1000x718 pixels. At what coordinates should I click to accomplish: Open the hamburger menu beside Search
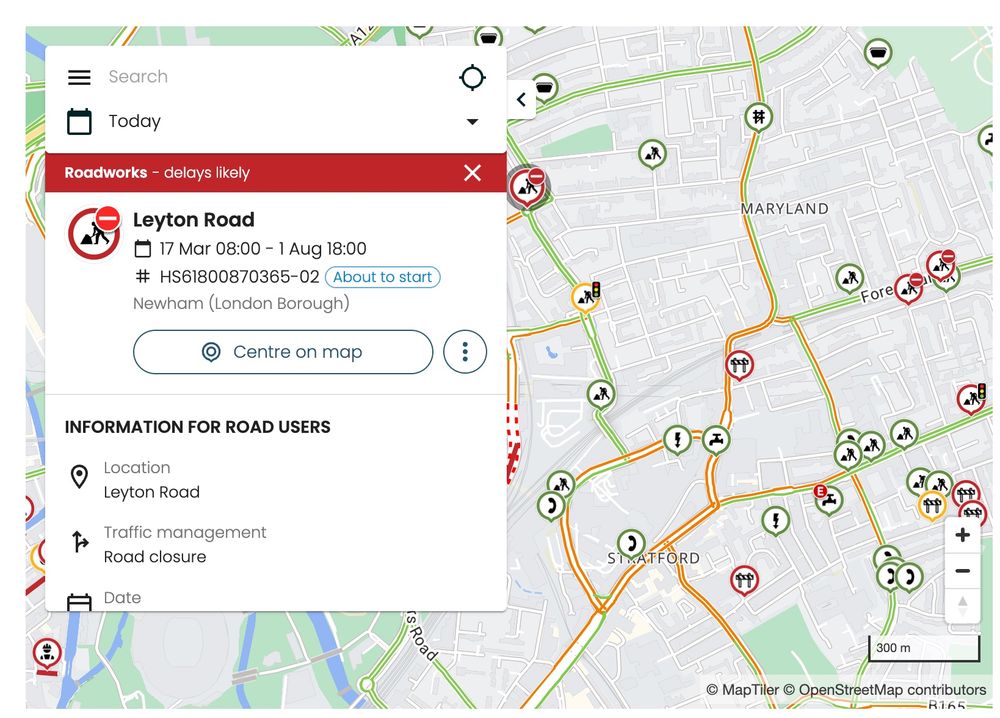(79, 77)
